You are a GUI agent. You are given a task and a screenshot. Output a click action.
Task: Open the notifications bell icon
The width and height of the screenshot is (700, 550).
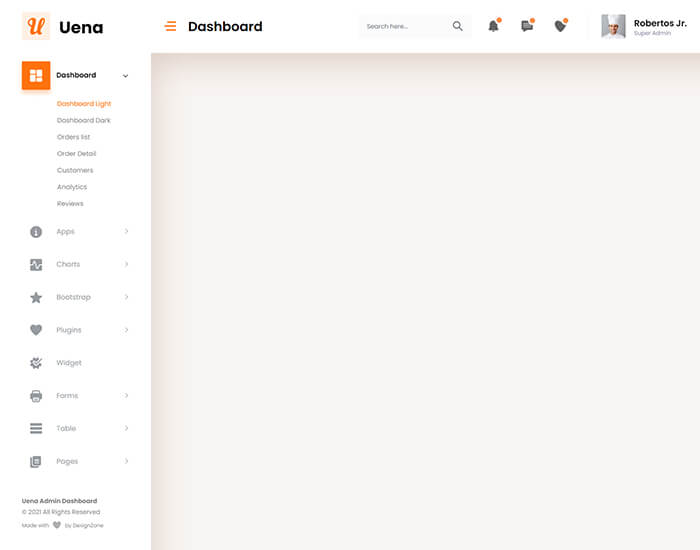pyautogui.click(x=493, y=26)
